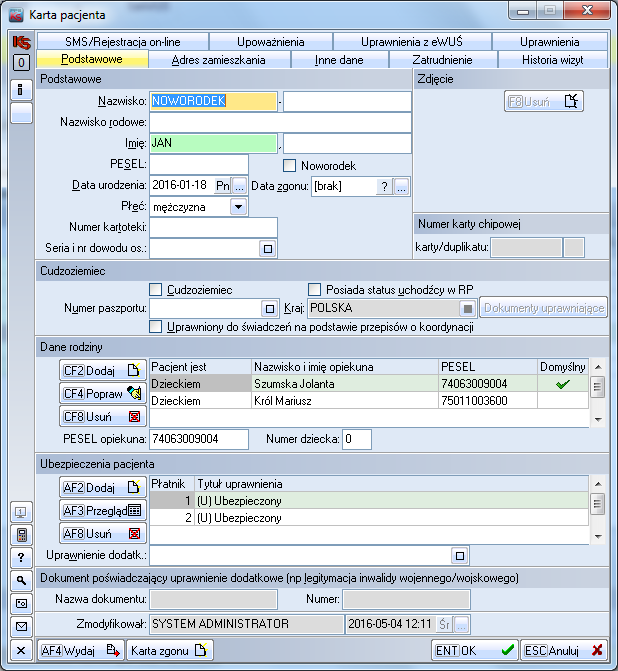Select insurance row with Płatnik 2

coord(369,518)
